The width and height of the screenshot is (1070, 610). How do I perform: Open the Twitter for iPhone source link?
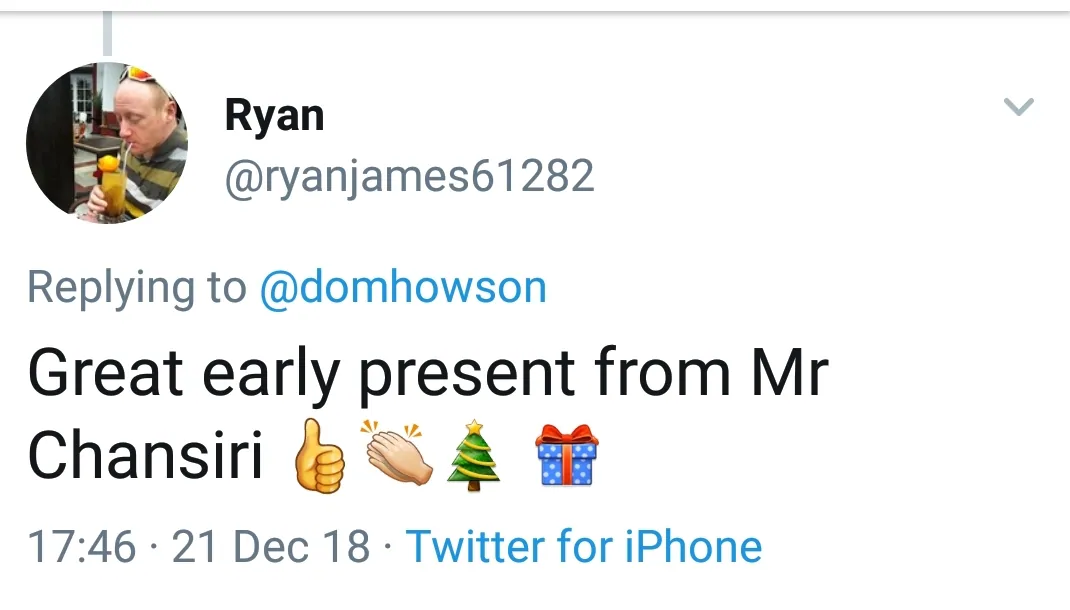[x=584, y=547]
